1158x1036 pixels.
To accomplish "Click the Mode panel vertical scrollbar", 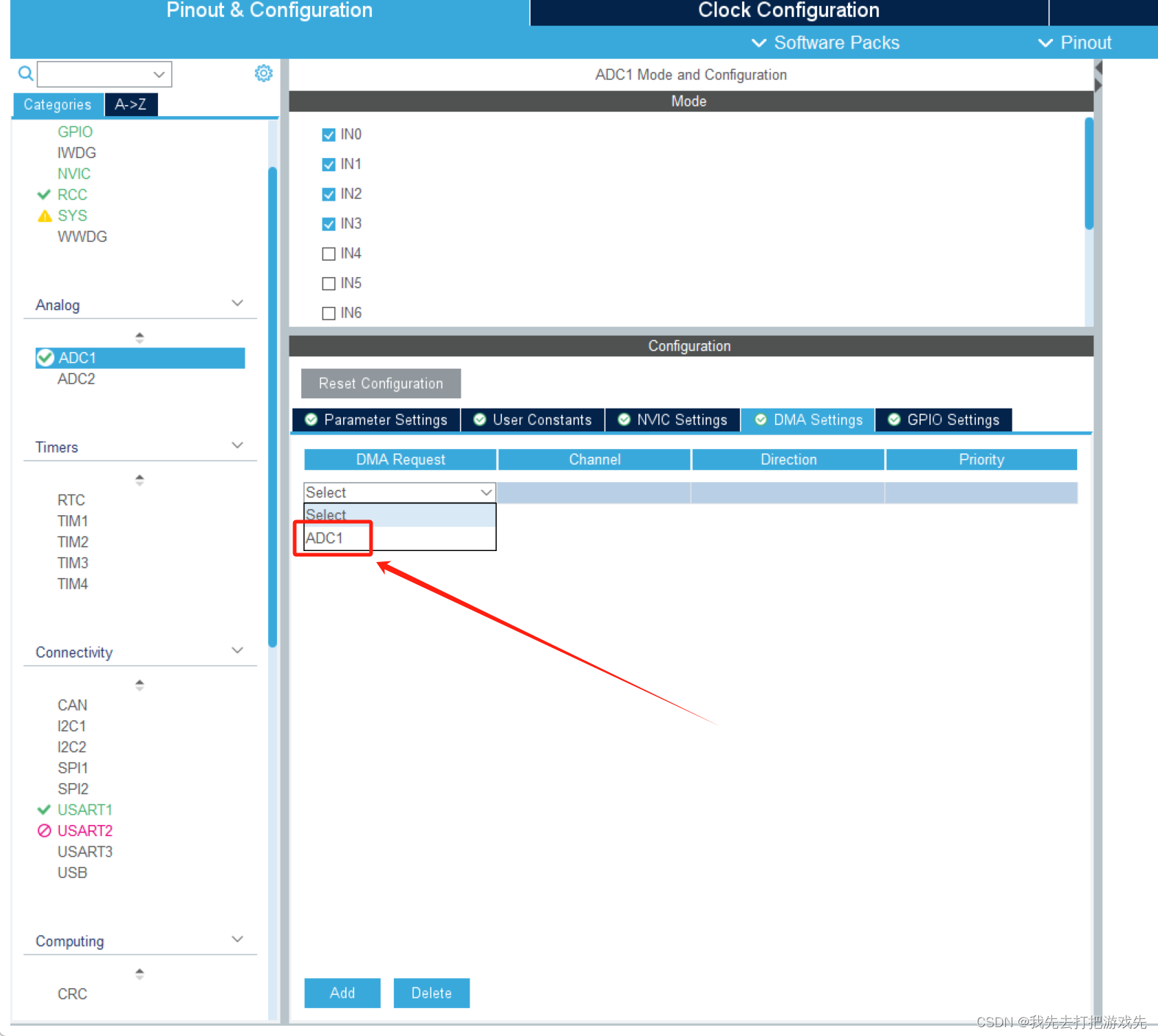I will coord(1089,173).
